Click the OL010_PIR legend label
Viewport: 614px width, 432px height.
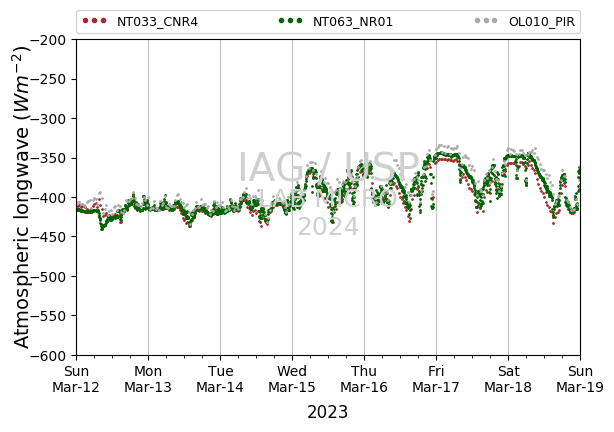pyautogui.click(x=542, y=22)
